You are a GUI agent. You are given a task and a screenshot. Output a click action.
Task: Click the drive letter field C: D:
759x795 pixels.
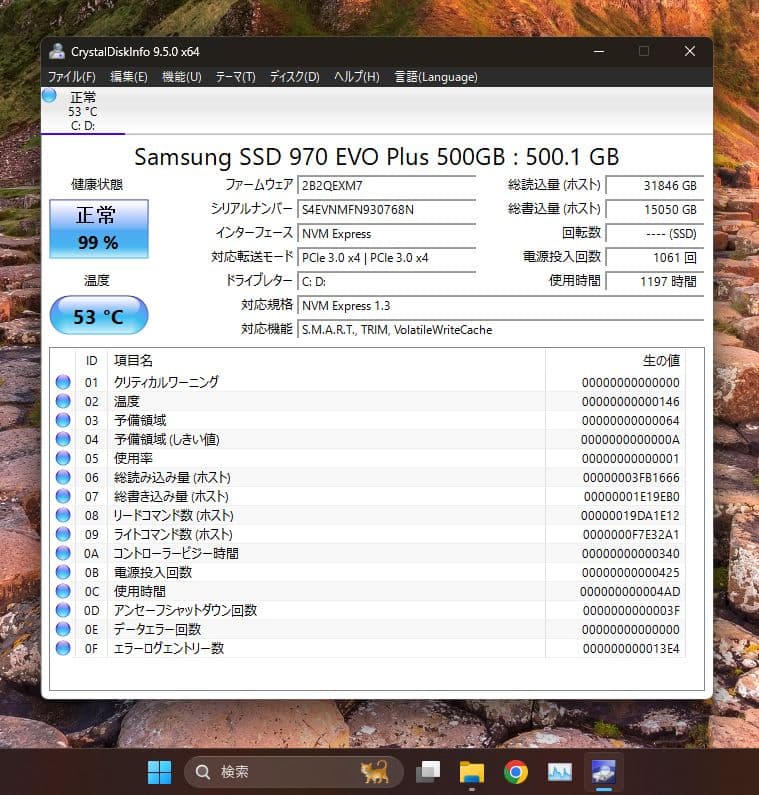pos(386,281)
